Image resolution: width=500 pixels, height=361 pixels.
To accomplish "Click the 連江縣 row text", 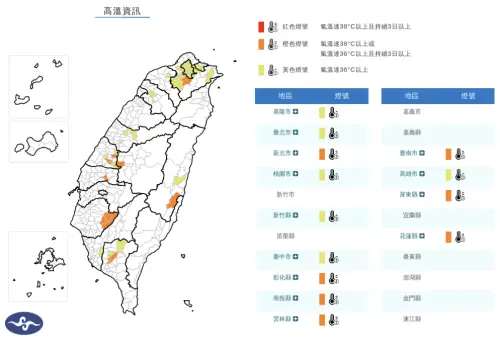I will point(412,319).
